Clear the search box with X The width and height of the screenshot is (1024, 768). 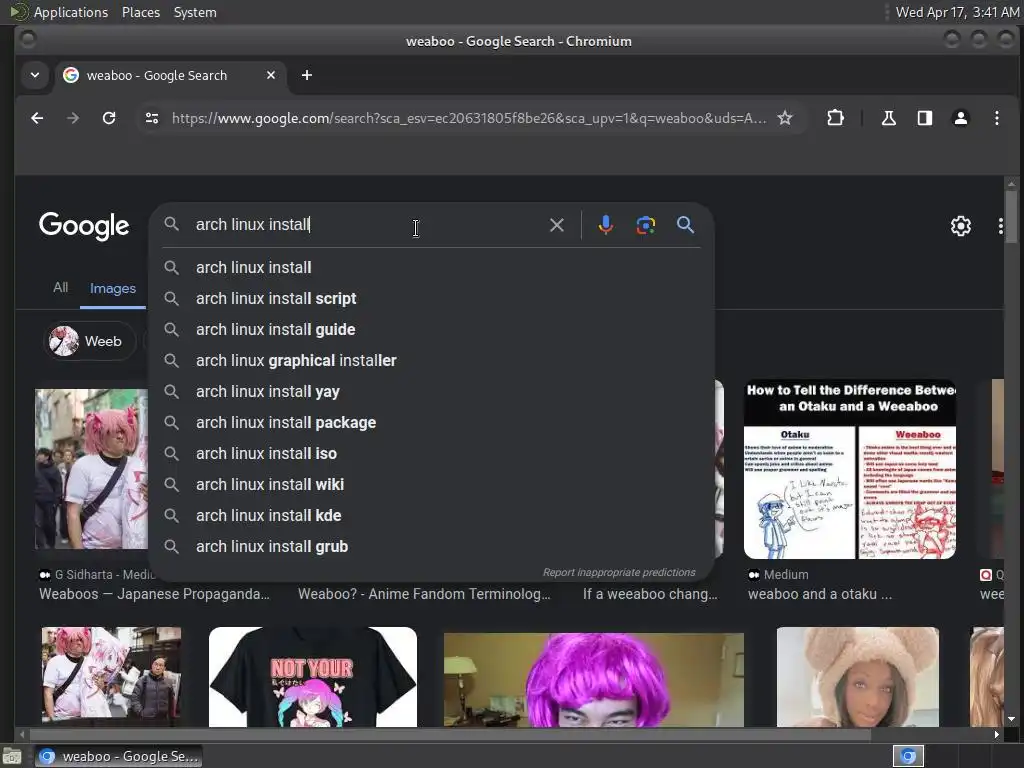557,225
